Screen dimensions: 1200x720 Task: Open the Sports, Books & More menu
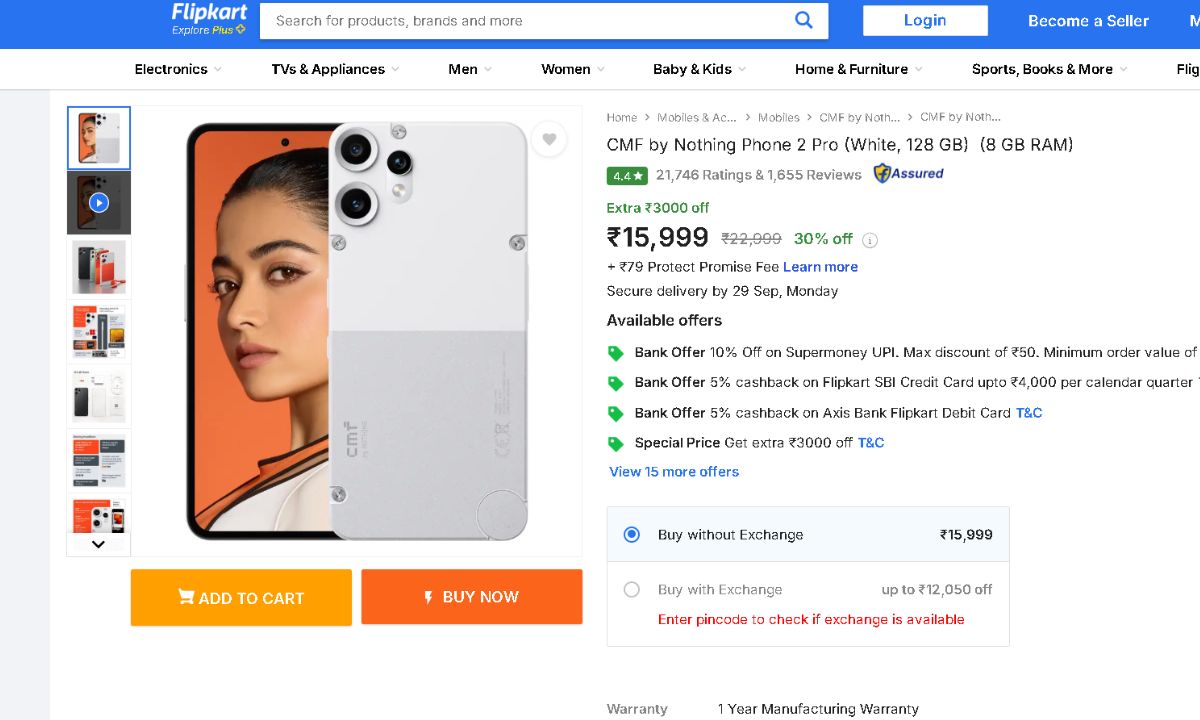click(x=1049, y=69)
